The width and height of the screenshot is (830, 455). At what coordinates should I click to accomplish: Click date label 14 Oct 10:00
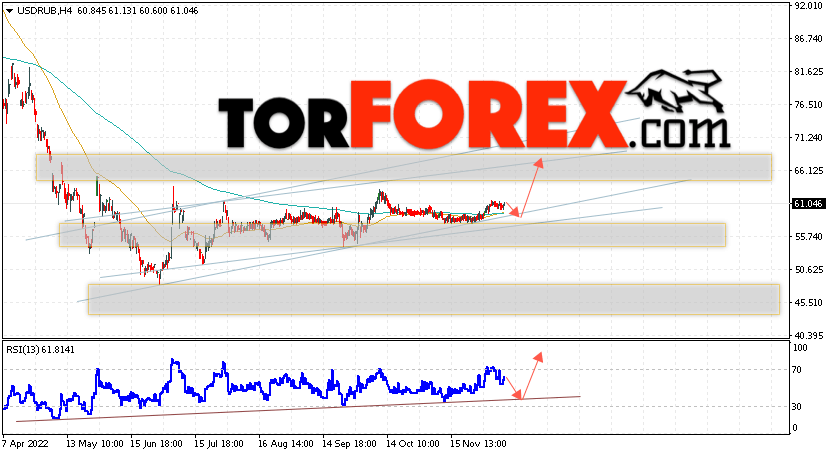coord(413,443)
